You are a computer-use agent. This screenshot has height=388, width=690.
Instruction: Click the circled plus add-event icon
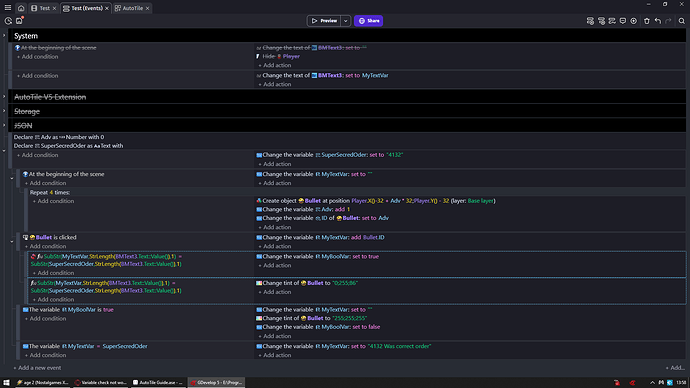[634, 21]
